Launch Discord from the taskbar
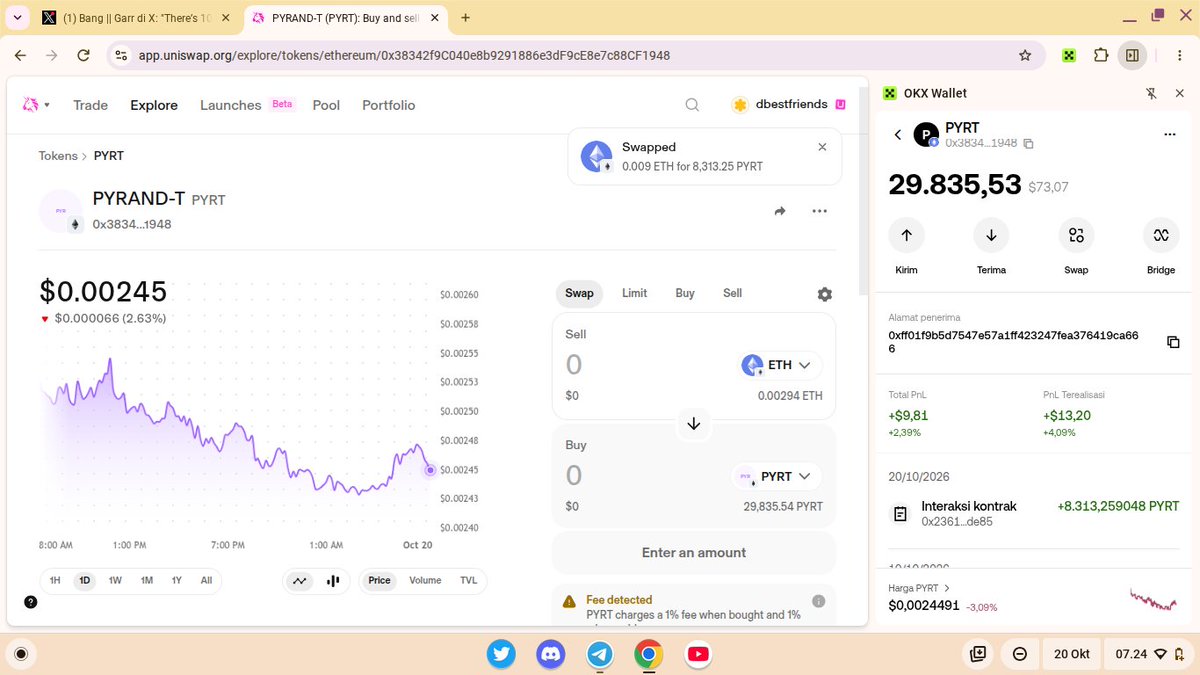This screenshot has height=675, width=1200. click(x=551, y=654)
